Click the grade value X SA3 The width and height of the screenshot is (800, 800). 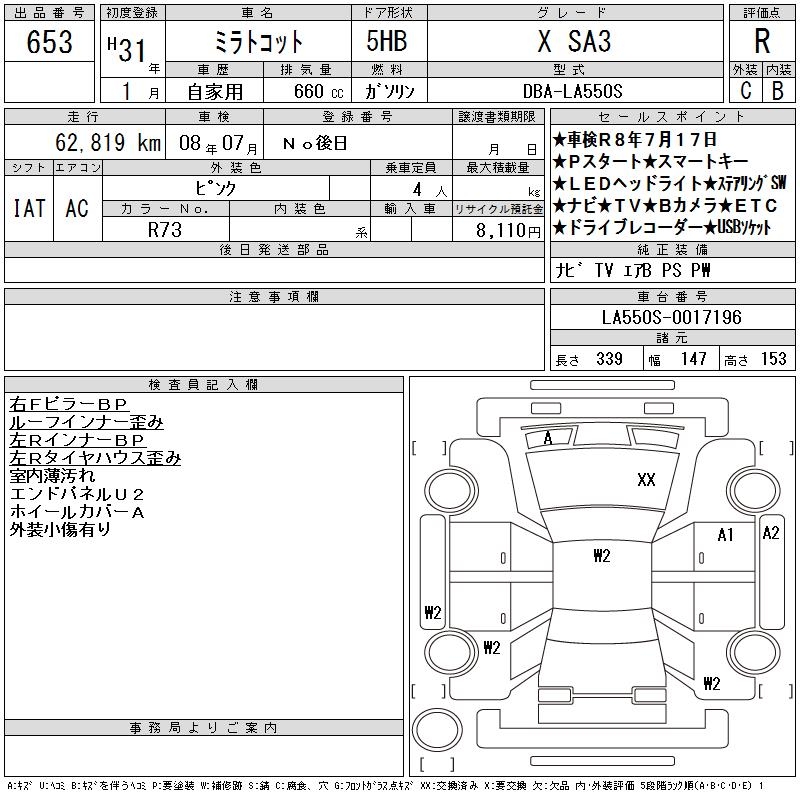tap(574, 41)
